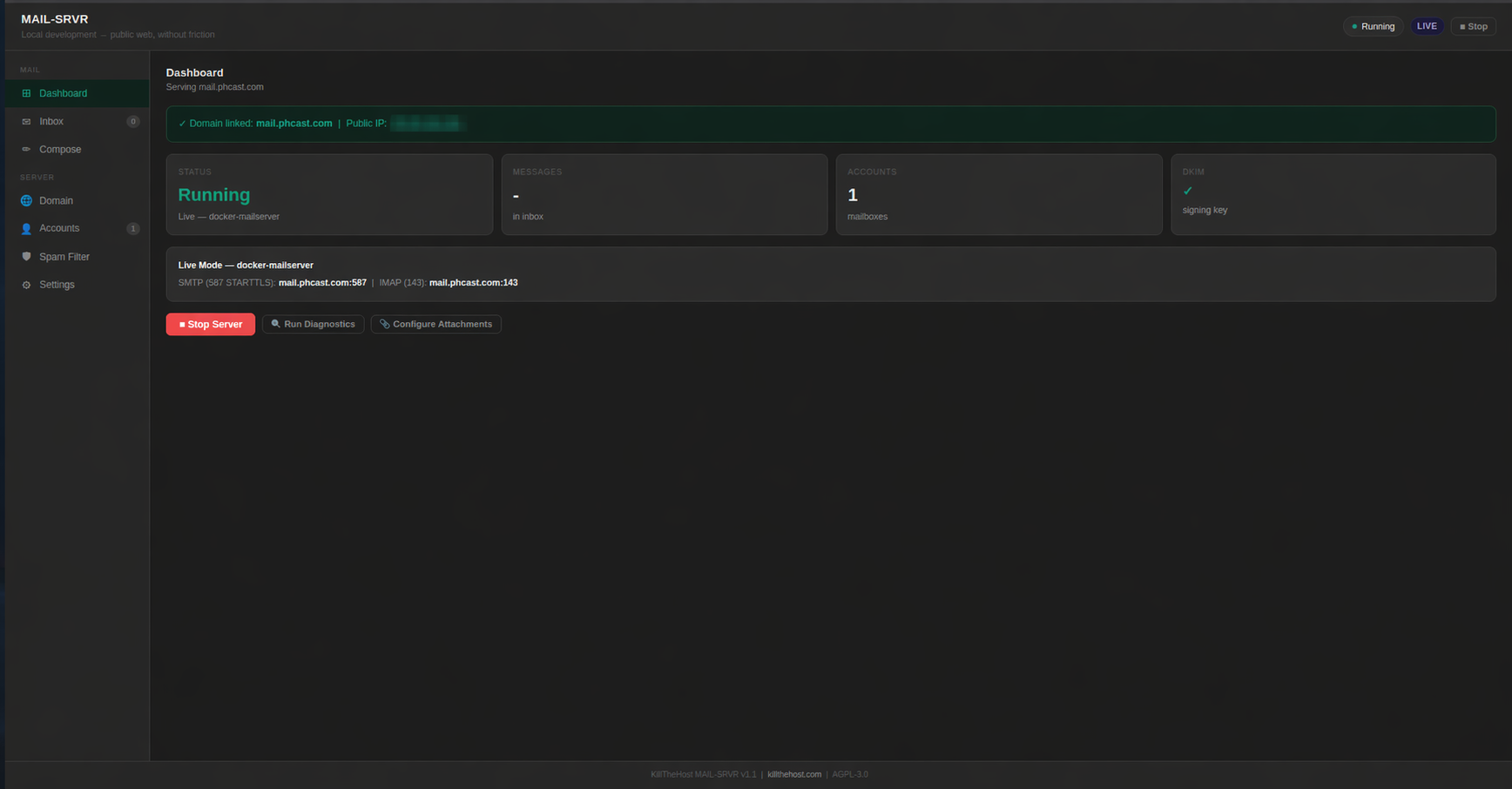Click the paperclip icon on Configure Attachments

point(384,324)
